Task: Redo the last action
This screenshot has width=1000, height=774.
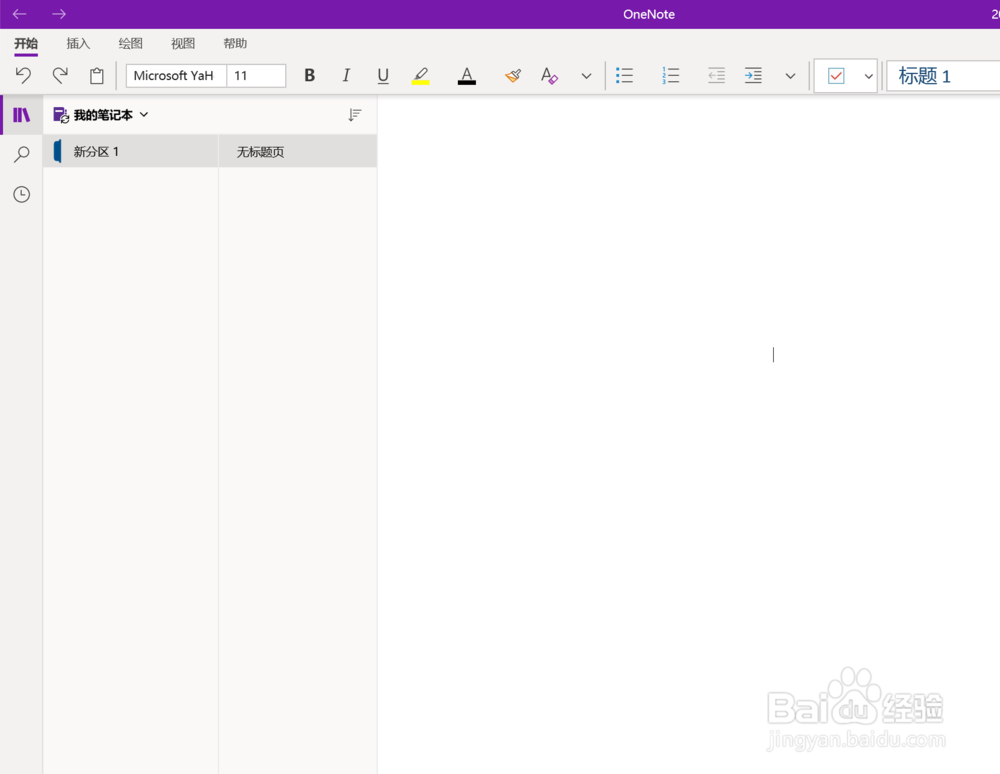Action: [x=60, y=75]
